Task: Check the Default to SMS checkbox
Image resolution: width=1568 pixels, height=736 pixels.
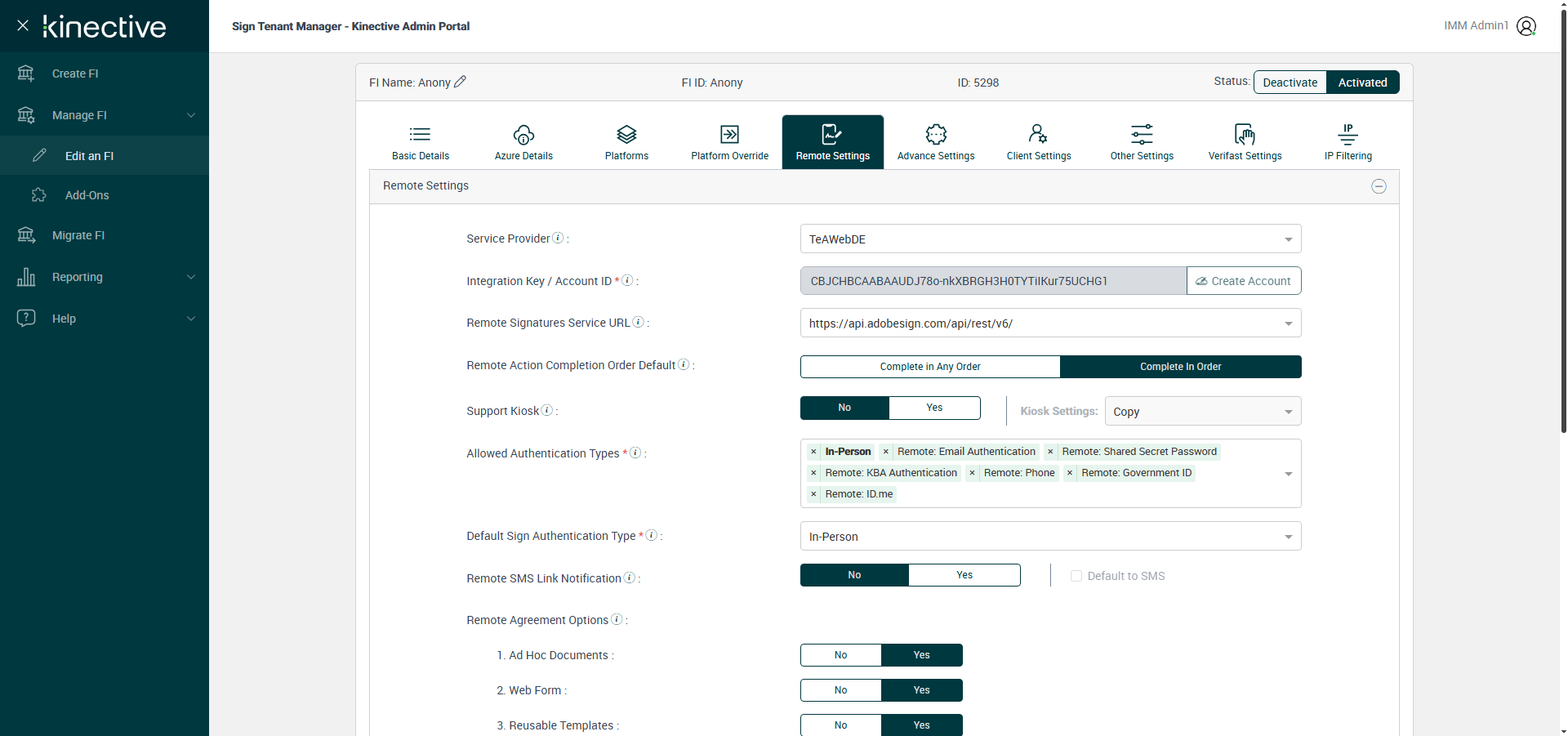Action: (x=1076, y=576)
